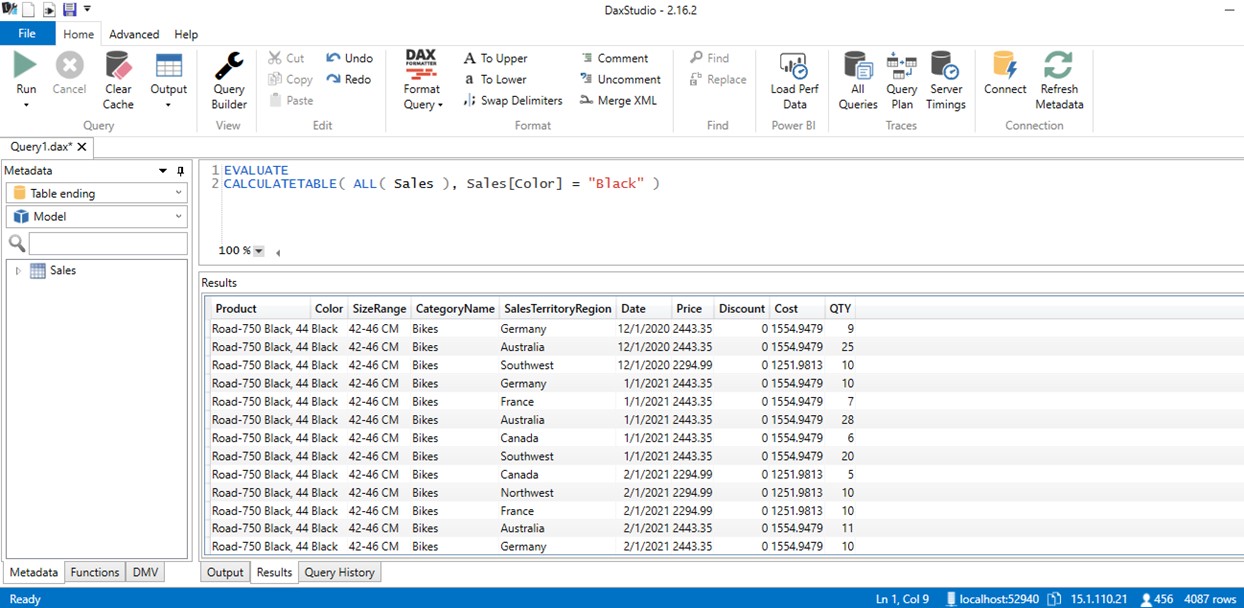Click the greyed Cancel button
This screenshot has width=1244, height=608.
coord(69,75)
